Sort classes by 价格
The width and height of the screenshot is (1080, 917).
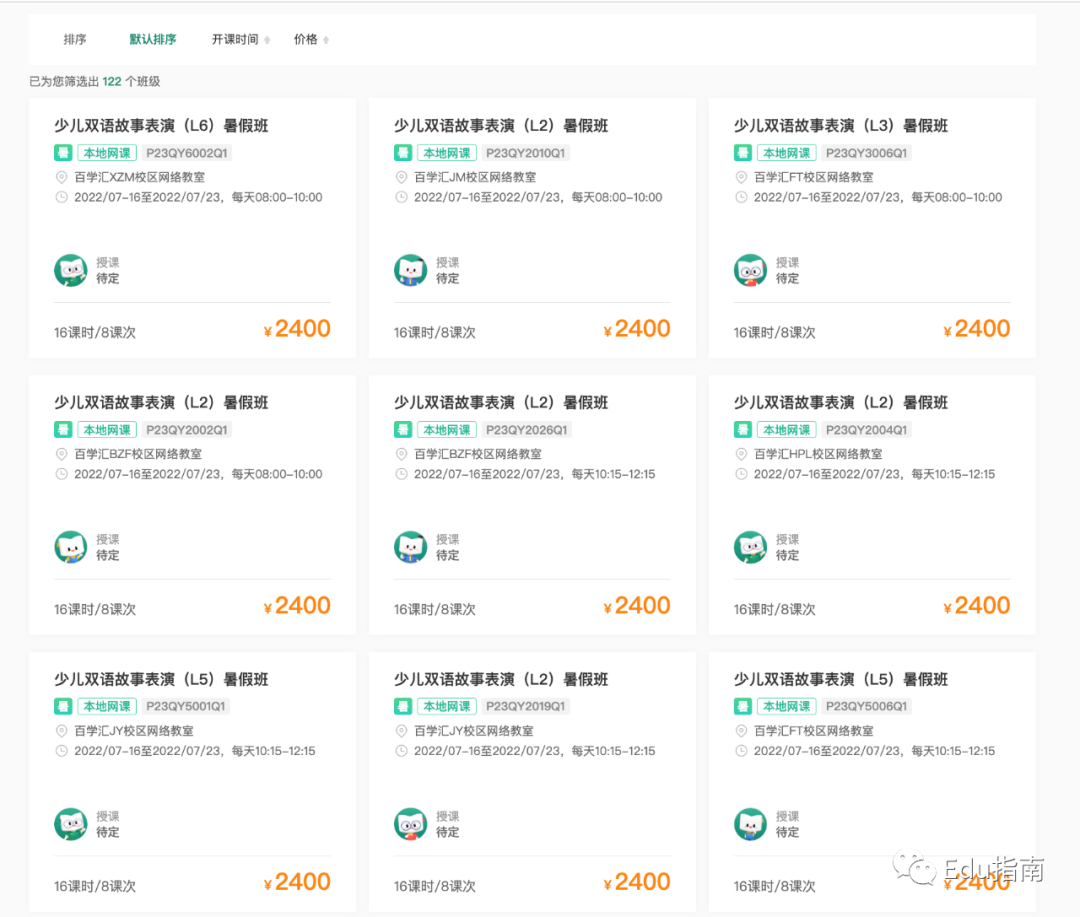tap(306, 40)
